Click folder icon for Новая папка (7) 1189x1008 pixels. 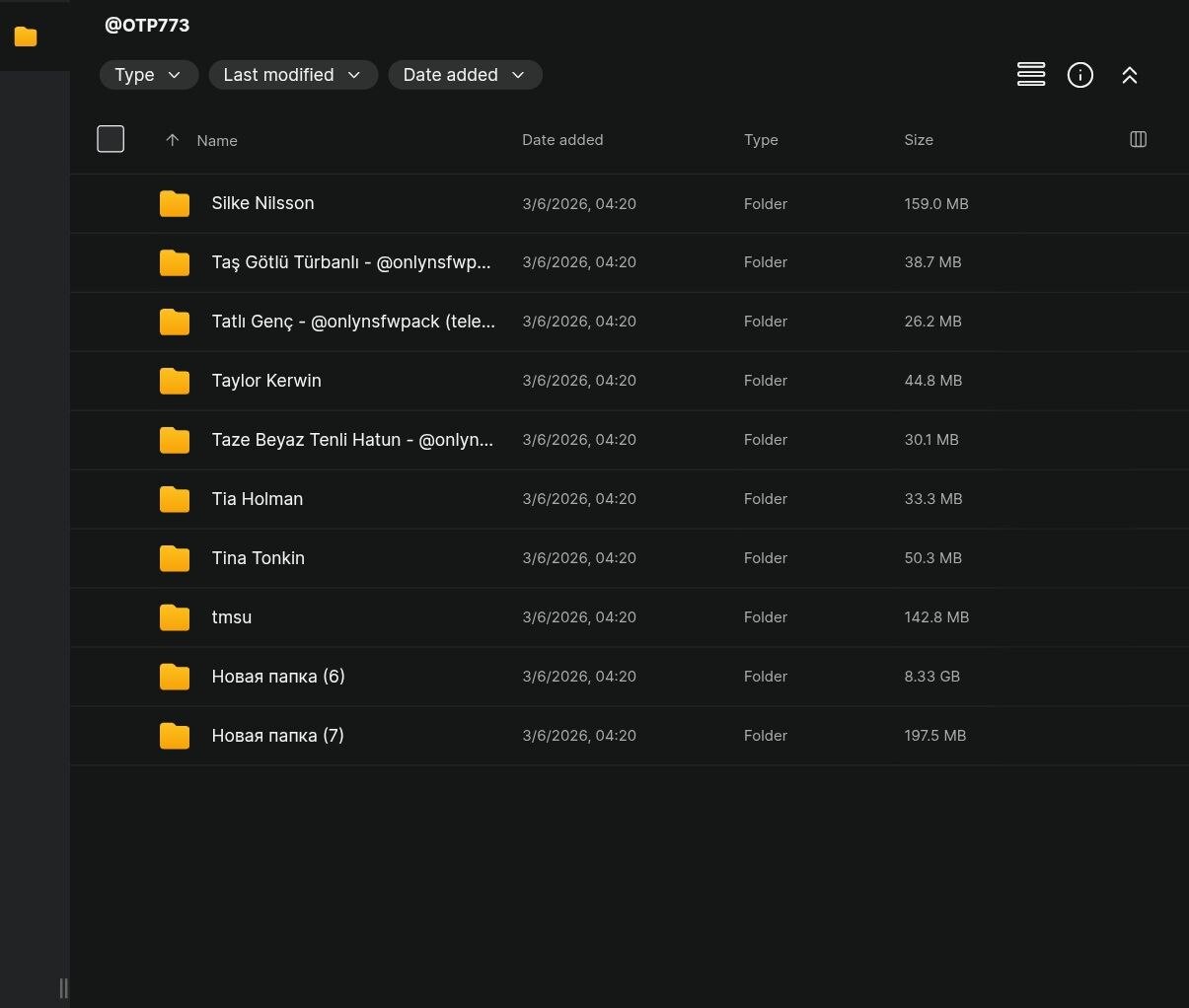(175, 736)
